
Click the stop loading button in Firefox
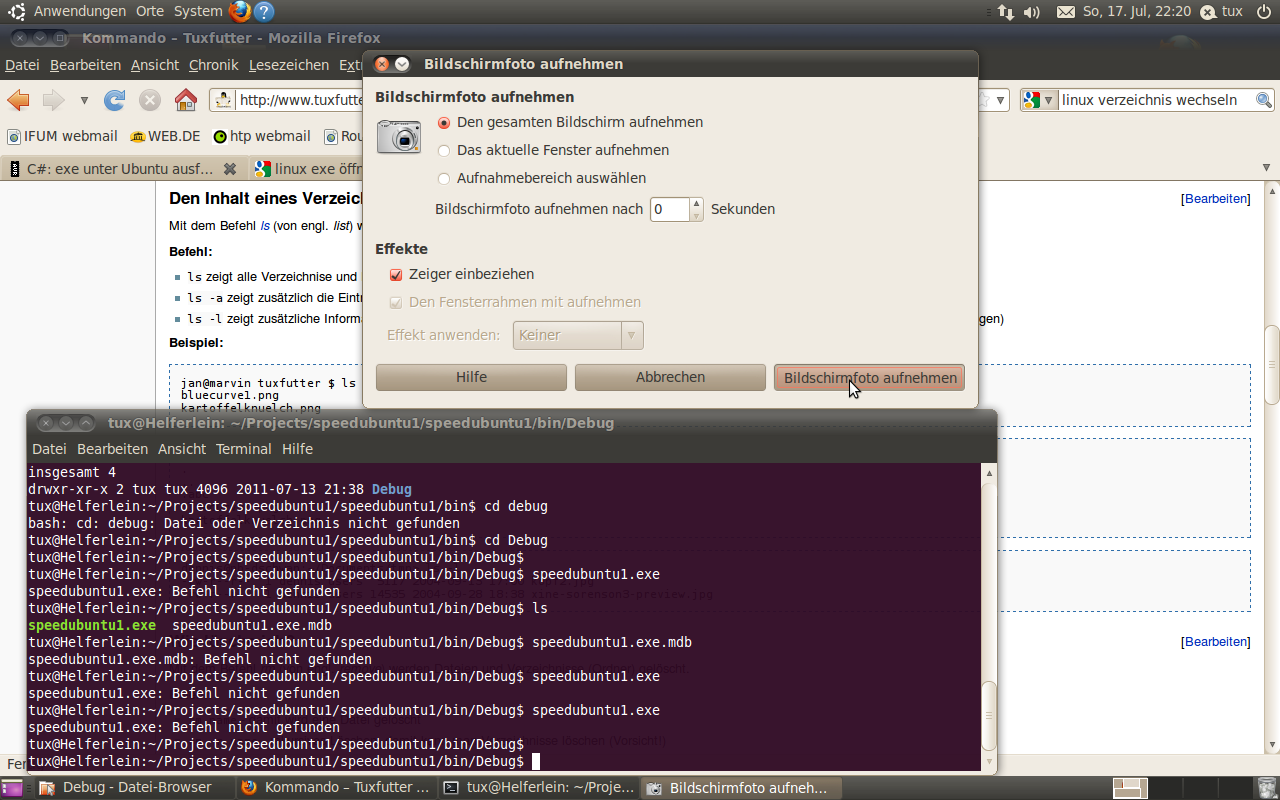click(150, 100)
